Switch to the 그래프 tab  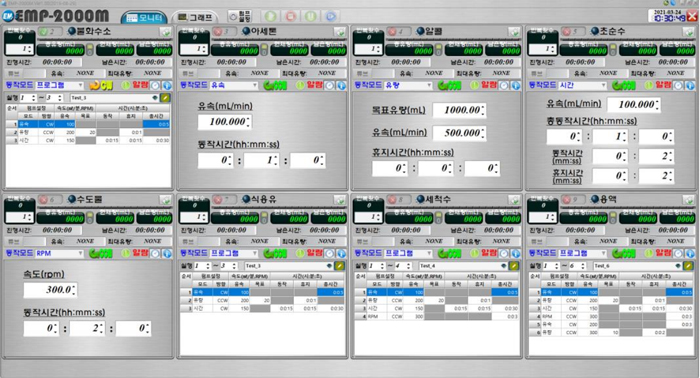[x=195, y=17]
